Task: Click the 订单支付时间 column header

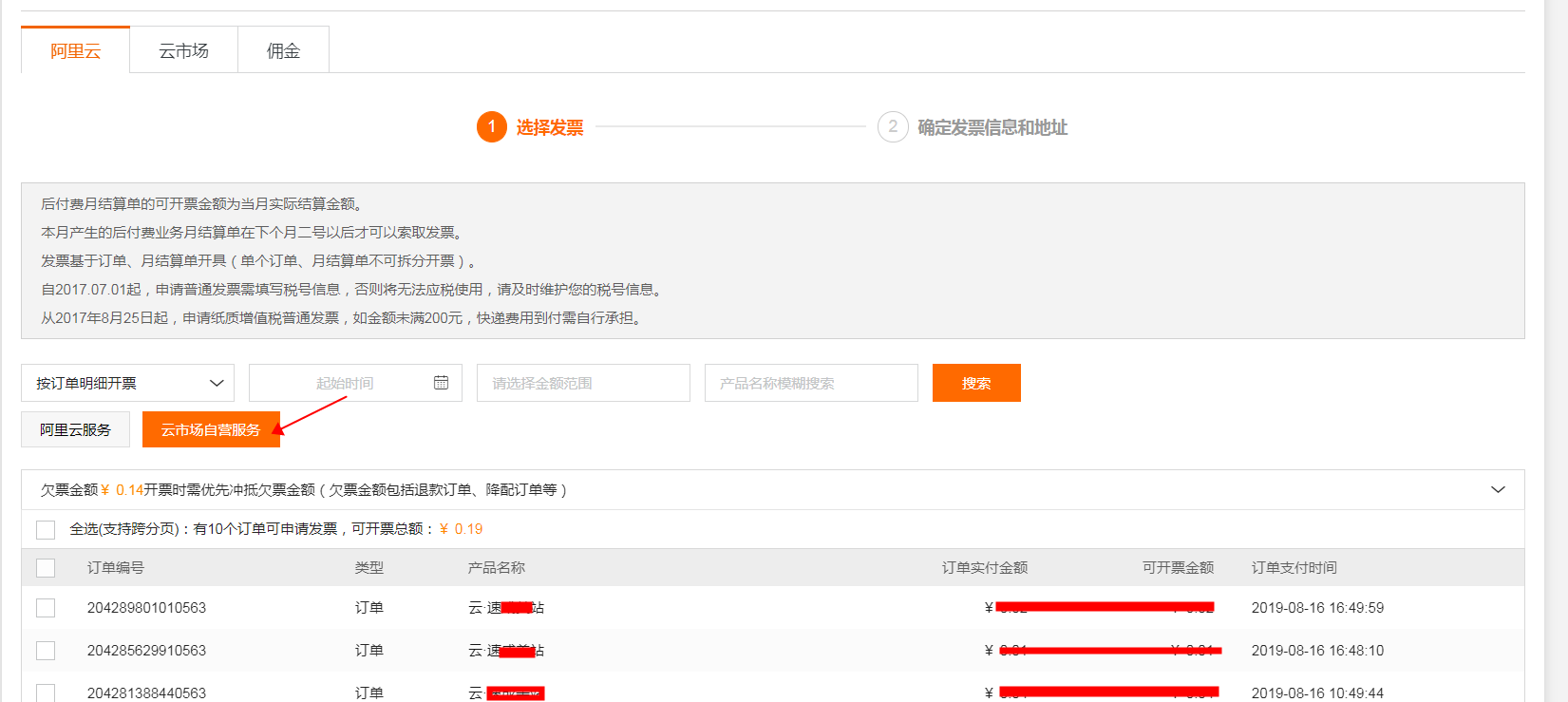Action: click(1294, 568)
